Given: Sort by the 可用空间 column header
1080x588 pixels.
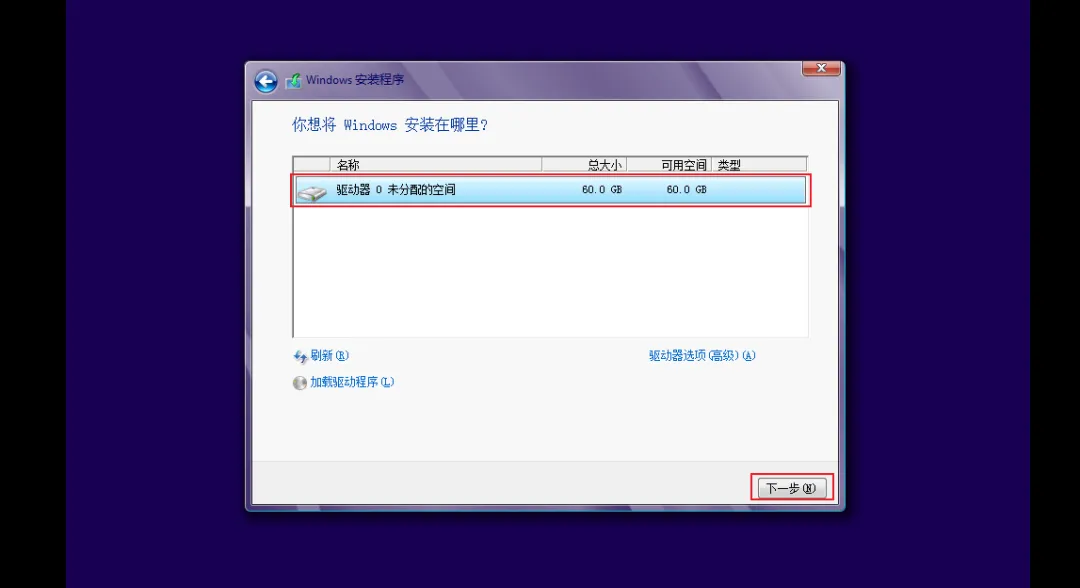Looking at the screenshot, I should [669, 165].
